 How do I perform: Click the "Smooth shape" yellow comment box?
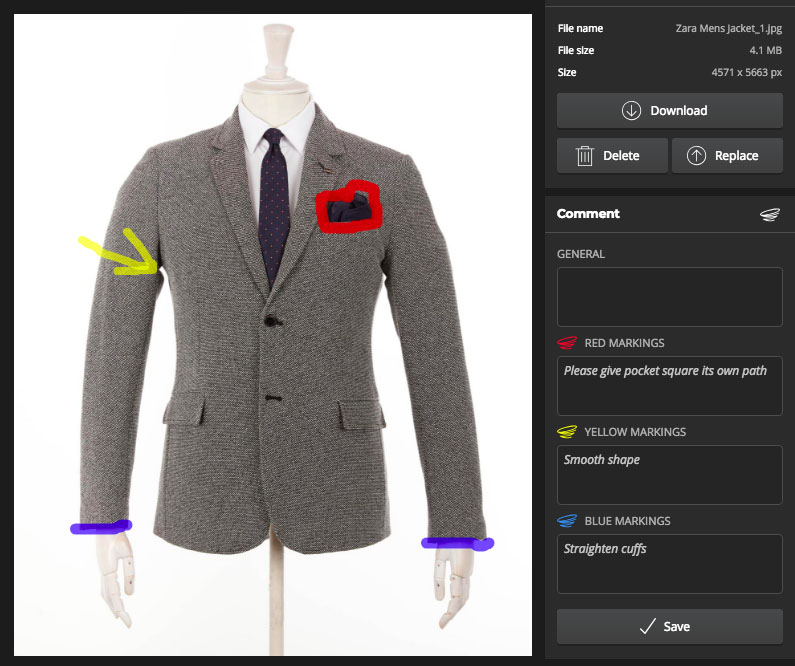pos(669,474)
